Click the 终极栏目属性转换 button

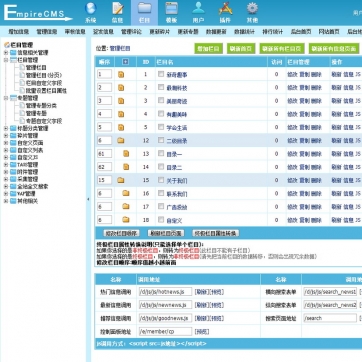click(216, 233)
